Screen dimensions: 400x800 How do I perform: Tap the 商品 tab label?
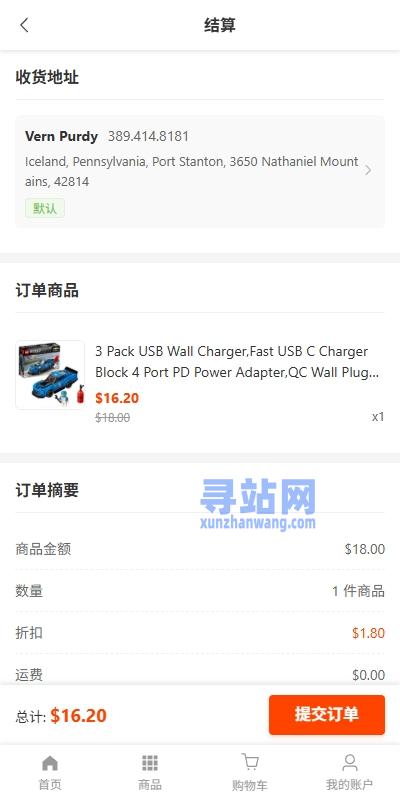pos(149,784)
